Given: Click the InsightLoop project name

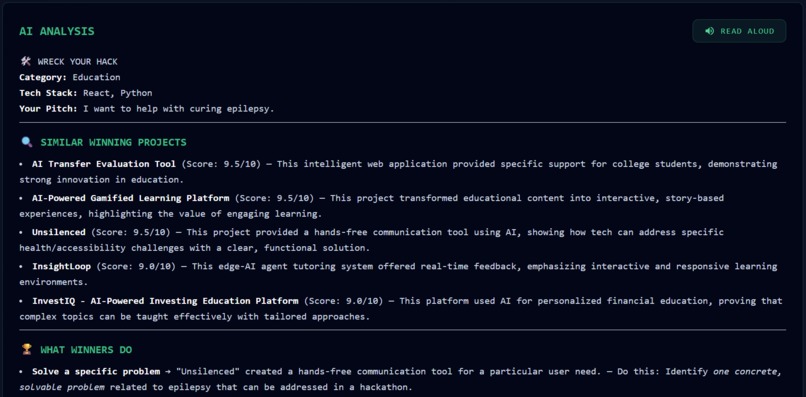Looking at the screenshot, I should (x=61, y=266).
